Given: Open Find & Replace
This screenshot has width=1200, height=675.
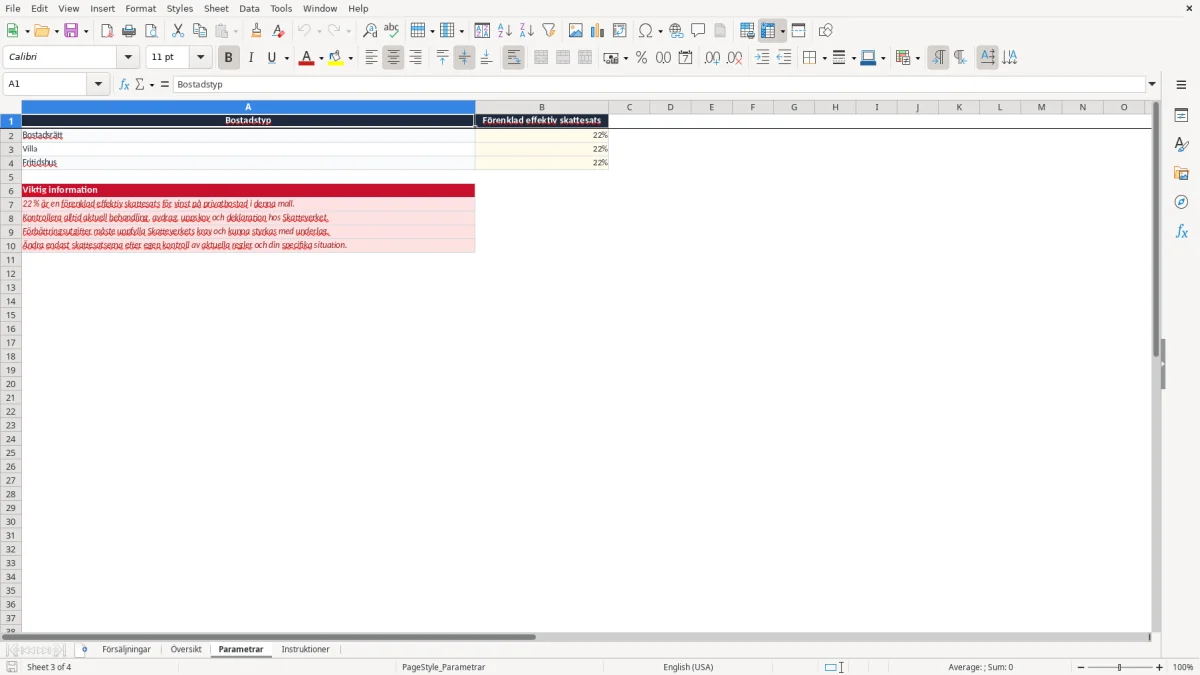Looking at the screenshot, I should [370, 31].
